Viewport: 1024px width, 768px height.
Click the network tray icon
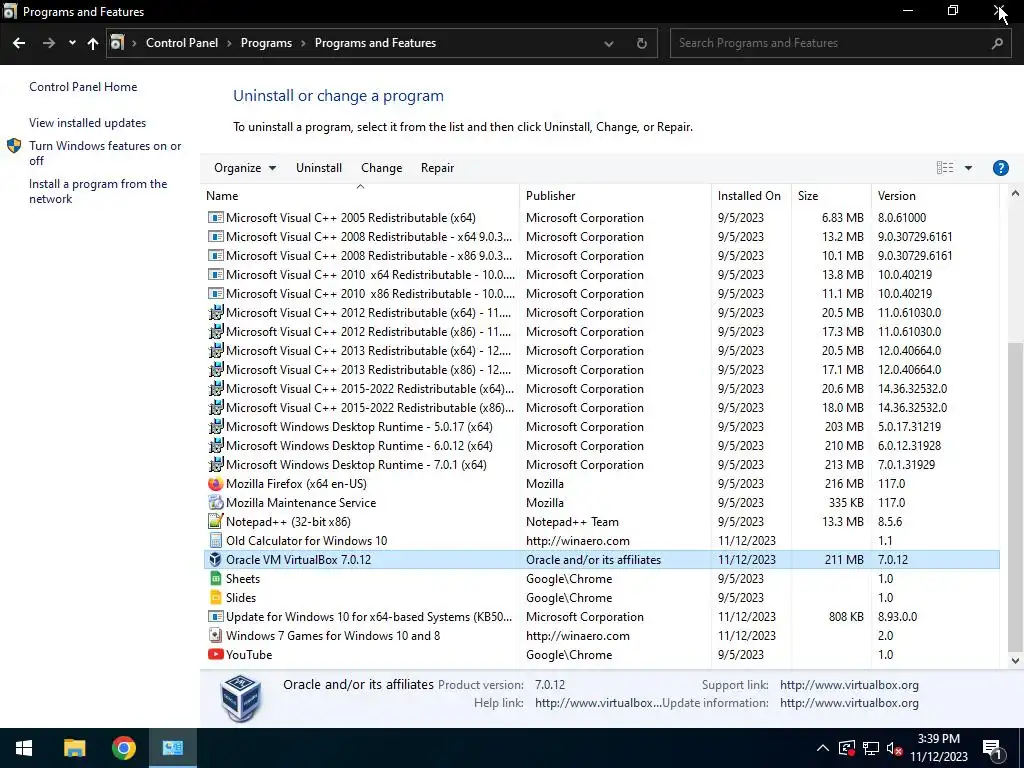tap(871, 748)
